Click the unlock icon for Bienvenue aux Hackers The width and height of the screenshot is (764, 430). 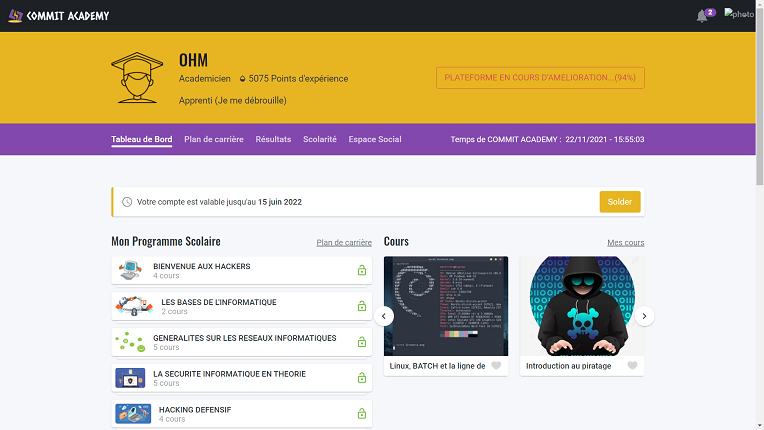pyautogui.click(x=361, y=271)
